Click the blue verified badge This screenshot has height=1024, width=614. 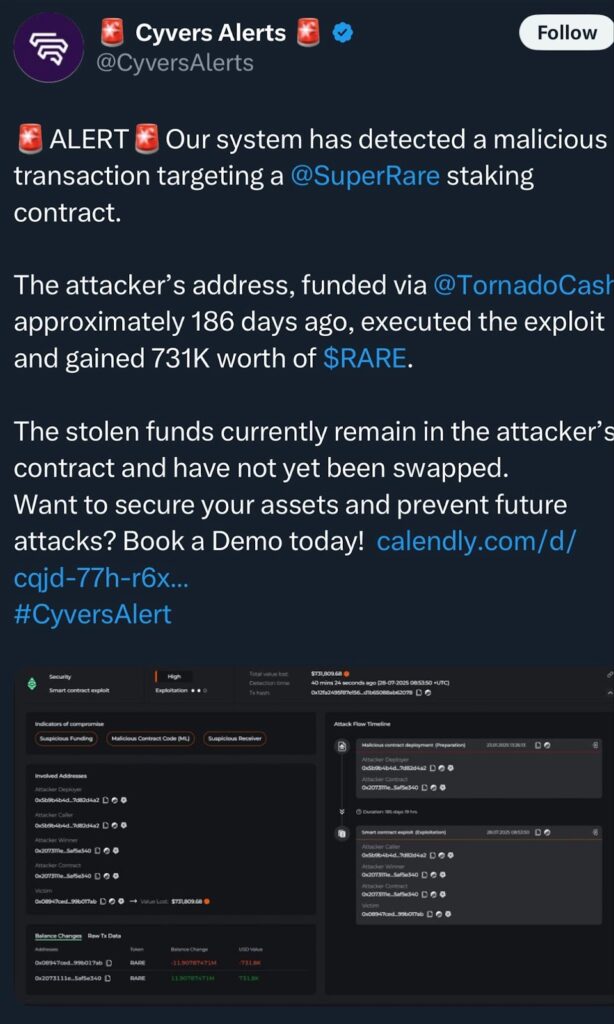tap(343, 33)
